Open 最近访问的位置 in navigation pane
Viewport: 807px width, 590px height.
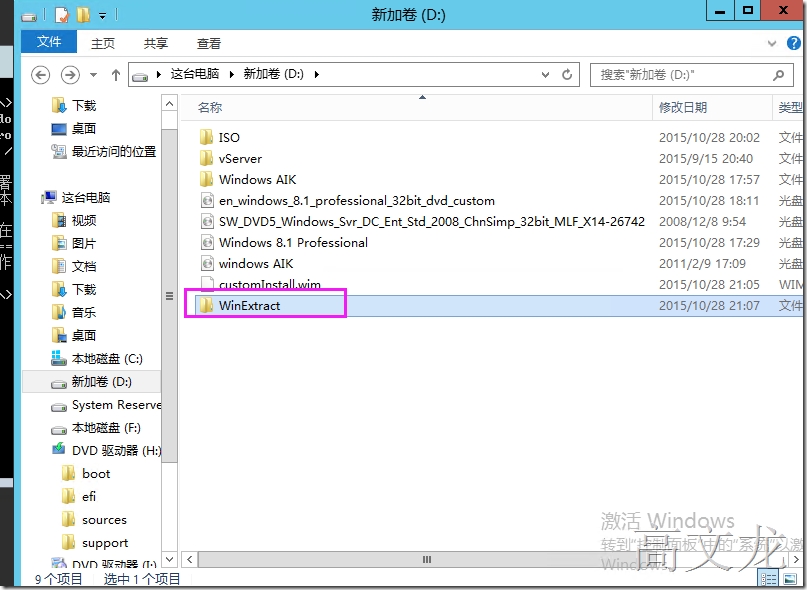(114, 152)
